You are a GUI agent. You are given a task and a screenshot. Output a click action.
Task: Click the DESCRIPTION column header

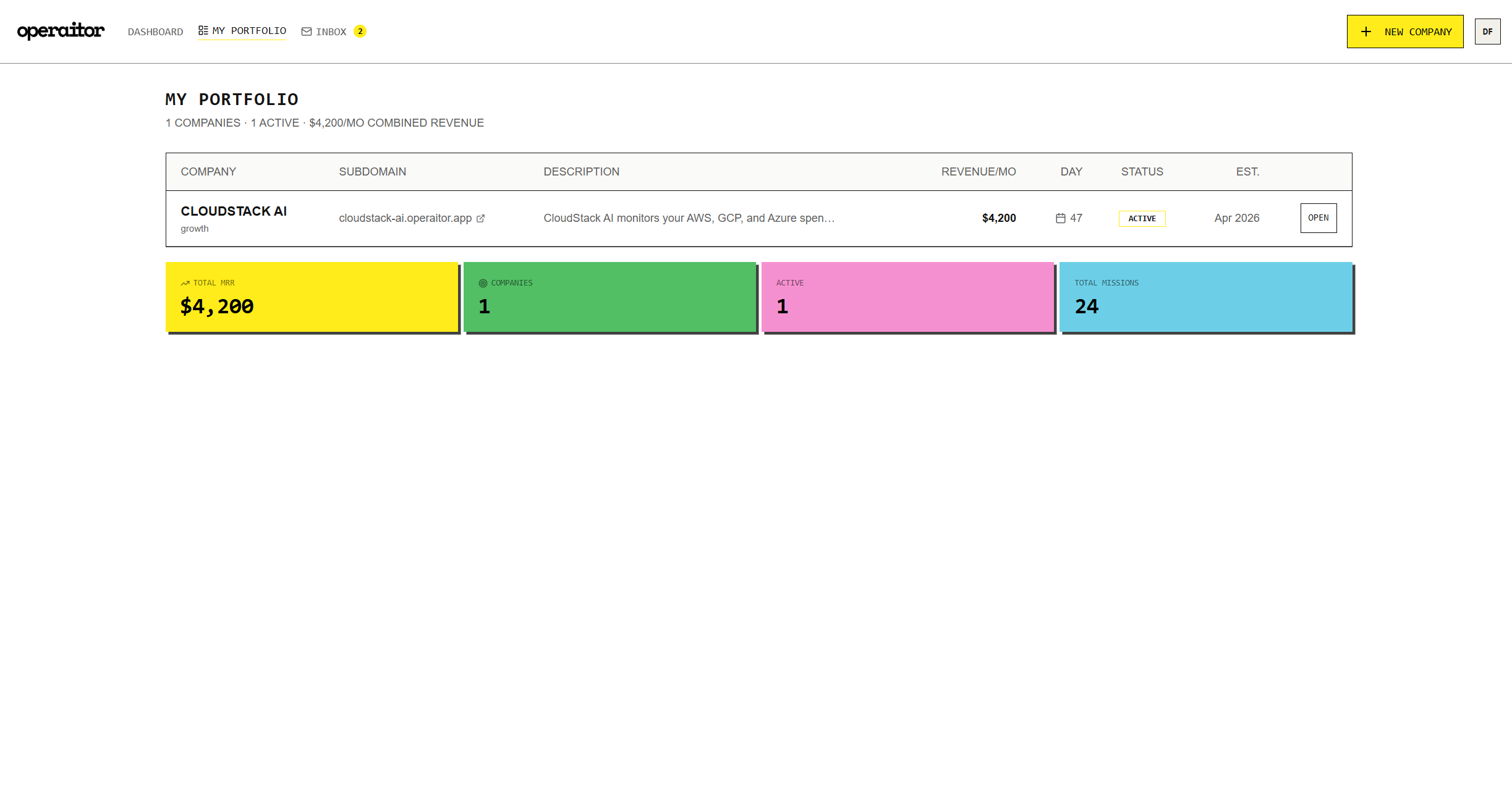tap(581, 172)
